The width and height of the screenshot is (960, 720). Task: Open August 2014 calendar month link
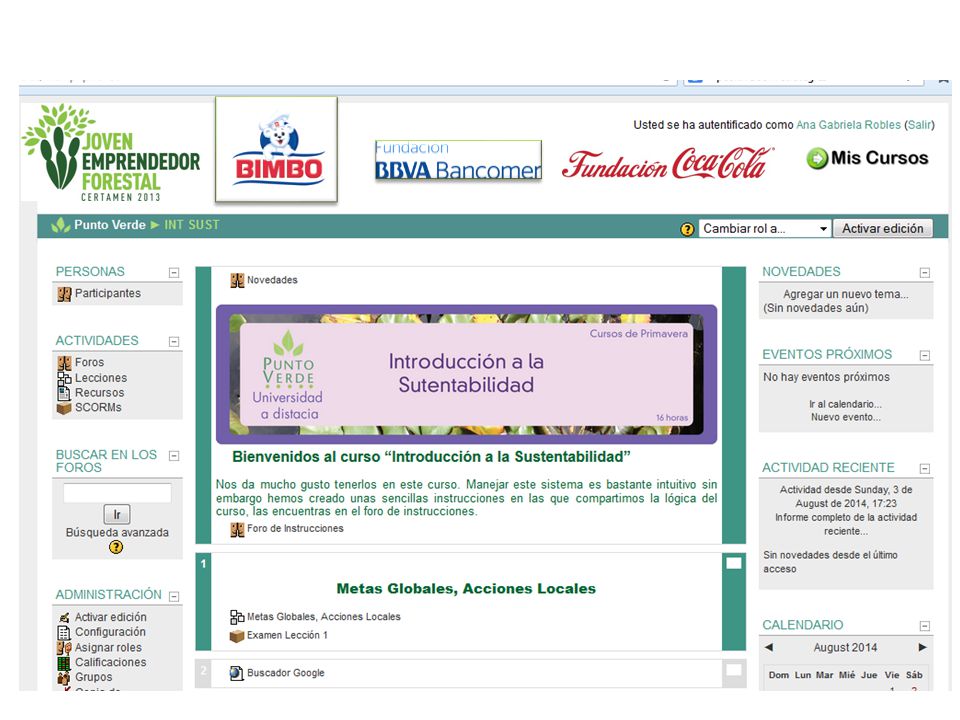tap(845, 648)
